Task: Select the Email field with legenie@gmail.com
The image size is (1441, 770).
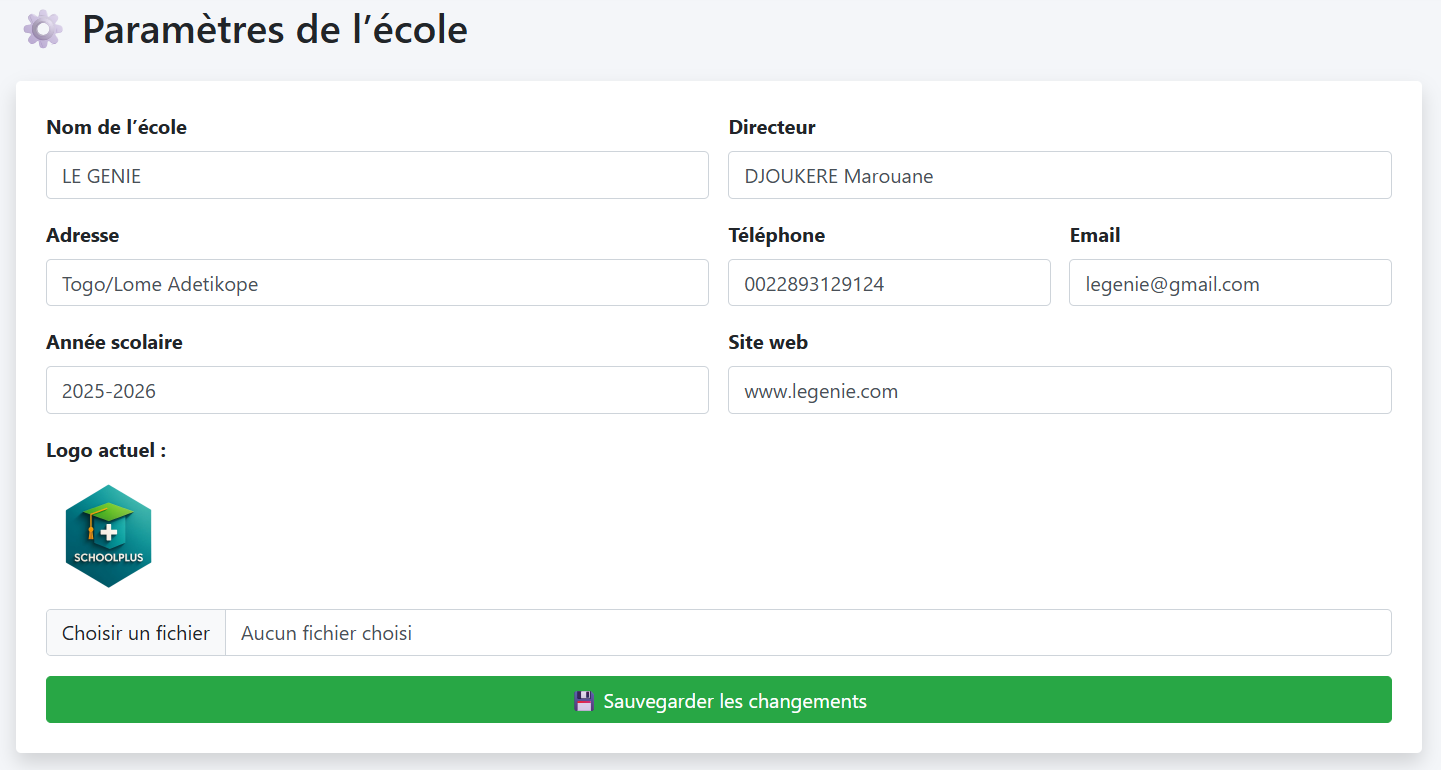Action: click(1230, 283)
